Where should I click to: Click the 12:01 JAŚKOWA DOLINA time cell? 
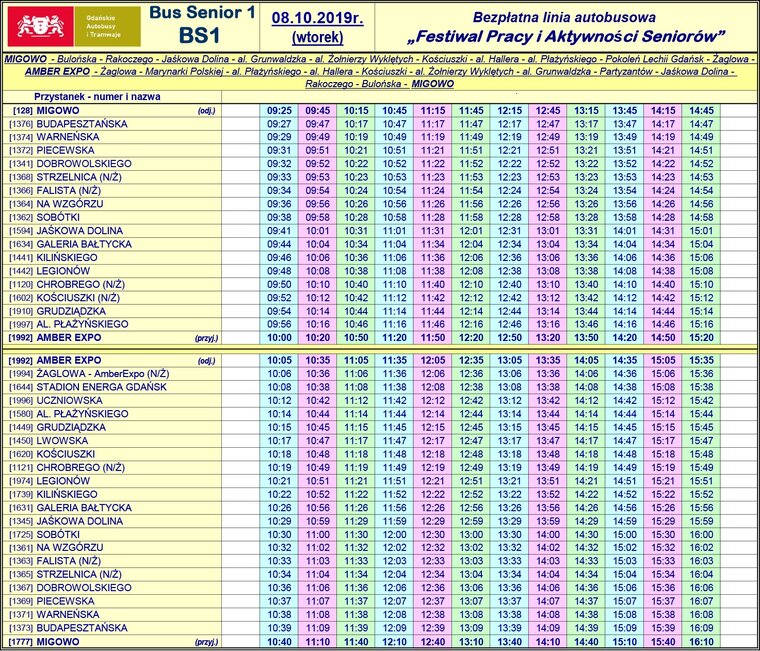pyautogui.click(x=471, y=231)
